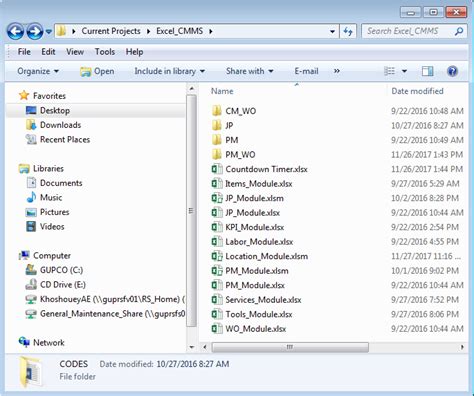Sort by the Name column header
This screenshot has width=474, height=396.
pos(222,91)
